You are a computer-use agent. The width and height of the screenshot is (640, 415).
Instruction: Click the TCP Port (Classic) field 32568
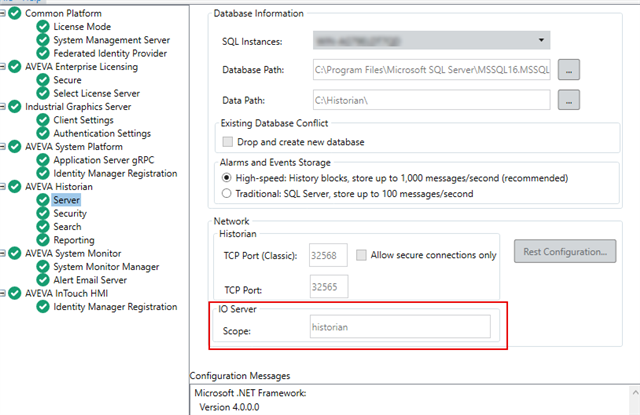(328, 255)
